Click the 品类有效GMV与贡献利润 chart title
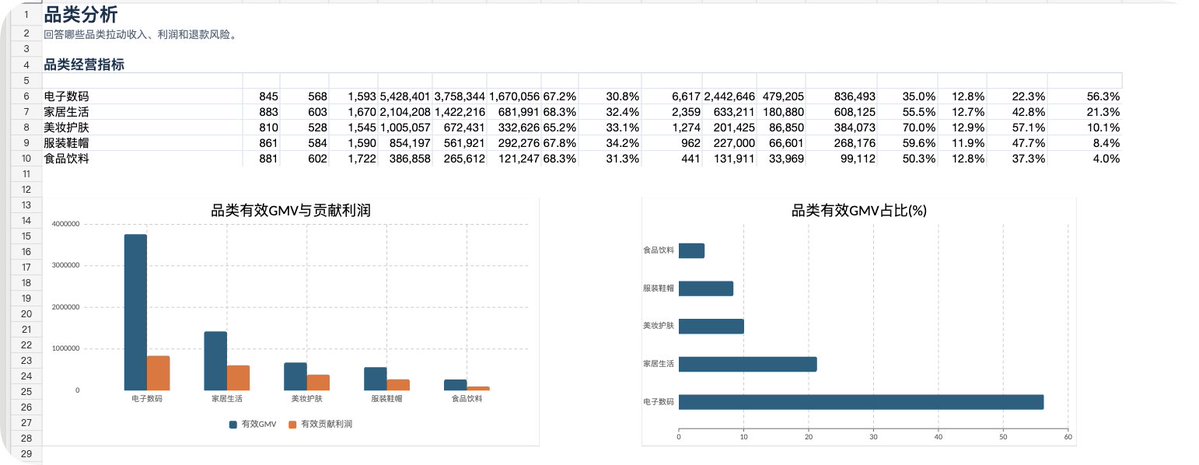1199x465 pixels. 291,211
